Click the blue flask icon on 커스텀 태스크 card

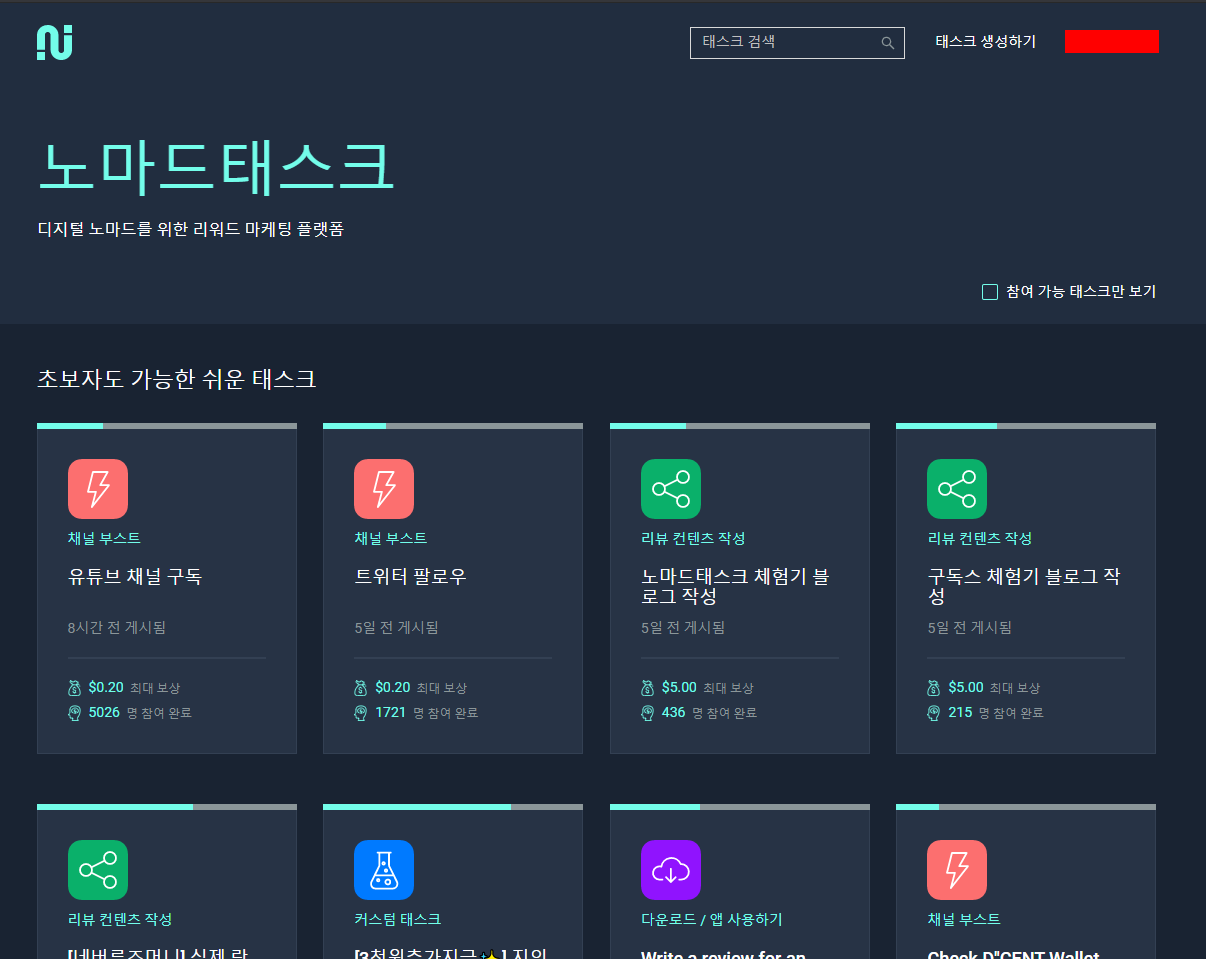point(384,870)
